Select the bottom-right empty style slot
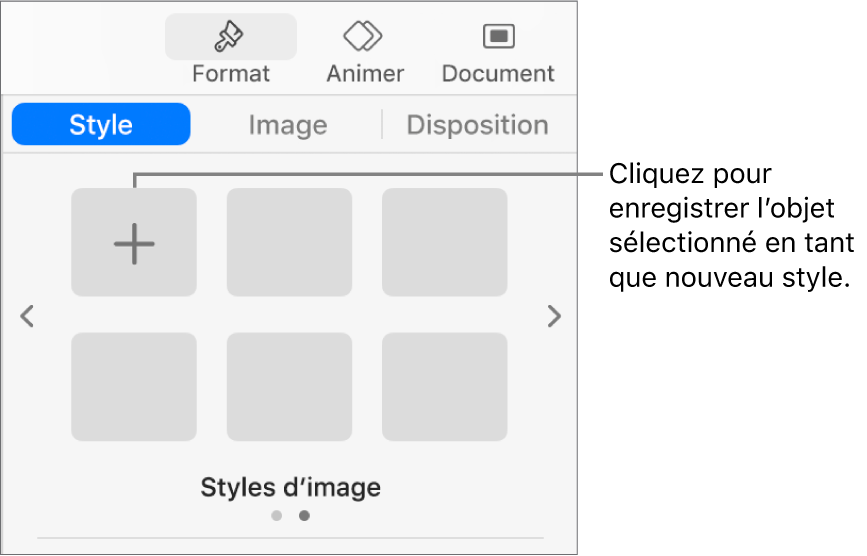The image size is (867, 556). pyautogui.click(x=444, y=387)
